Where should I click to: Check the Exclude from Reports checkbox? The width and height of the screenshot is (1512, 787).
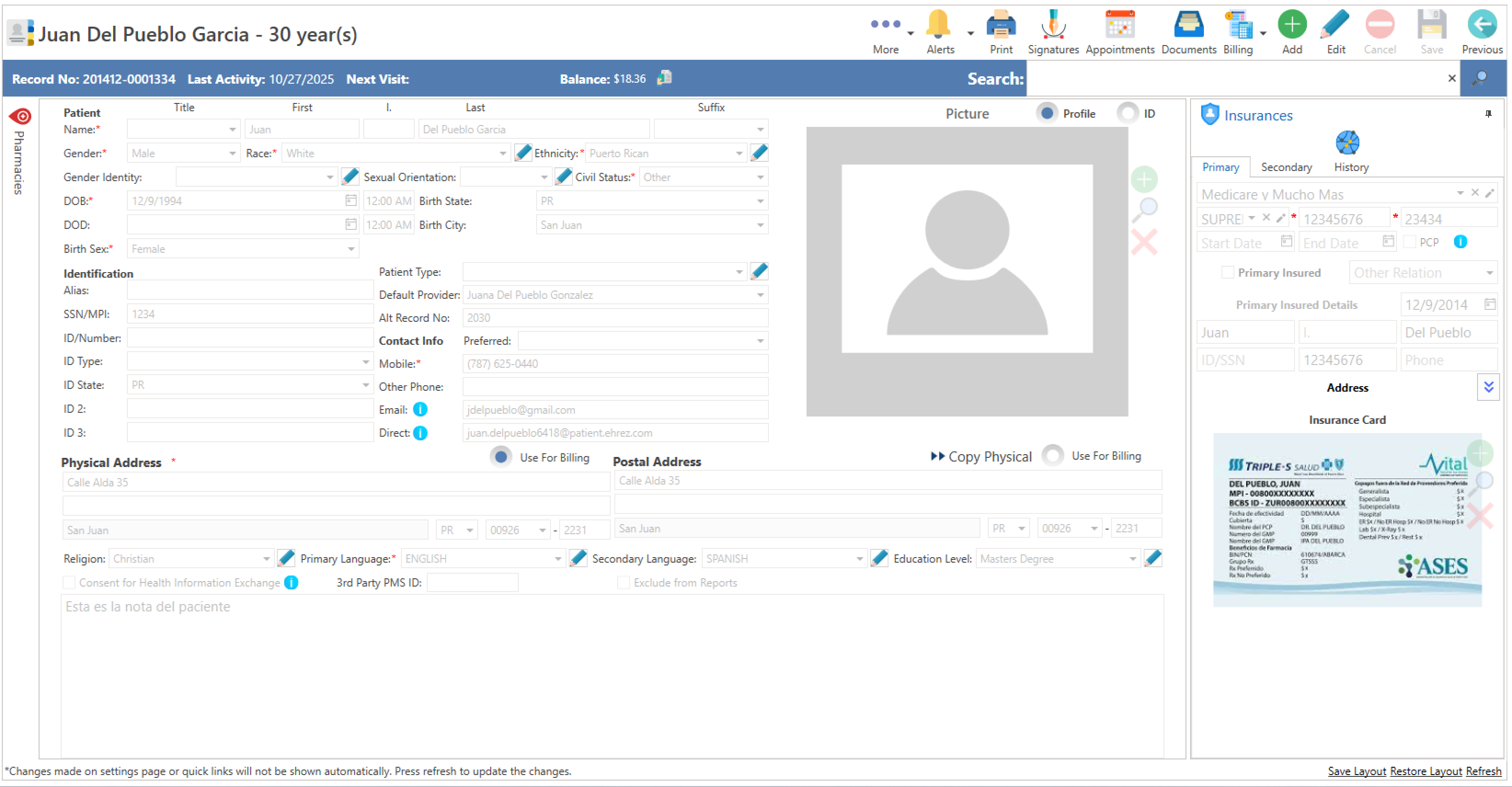pyautogui.click(x=624, y=583)
